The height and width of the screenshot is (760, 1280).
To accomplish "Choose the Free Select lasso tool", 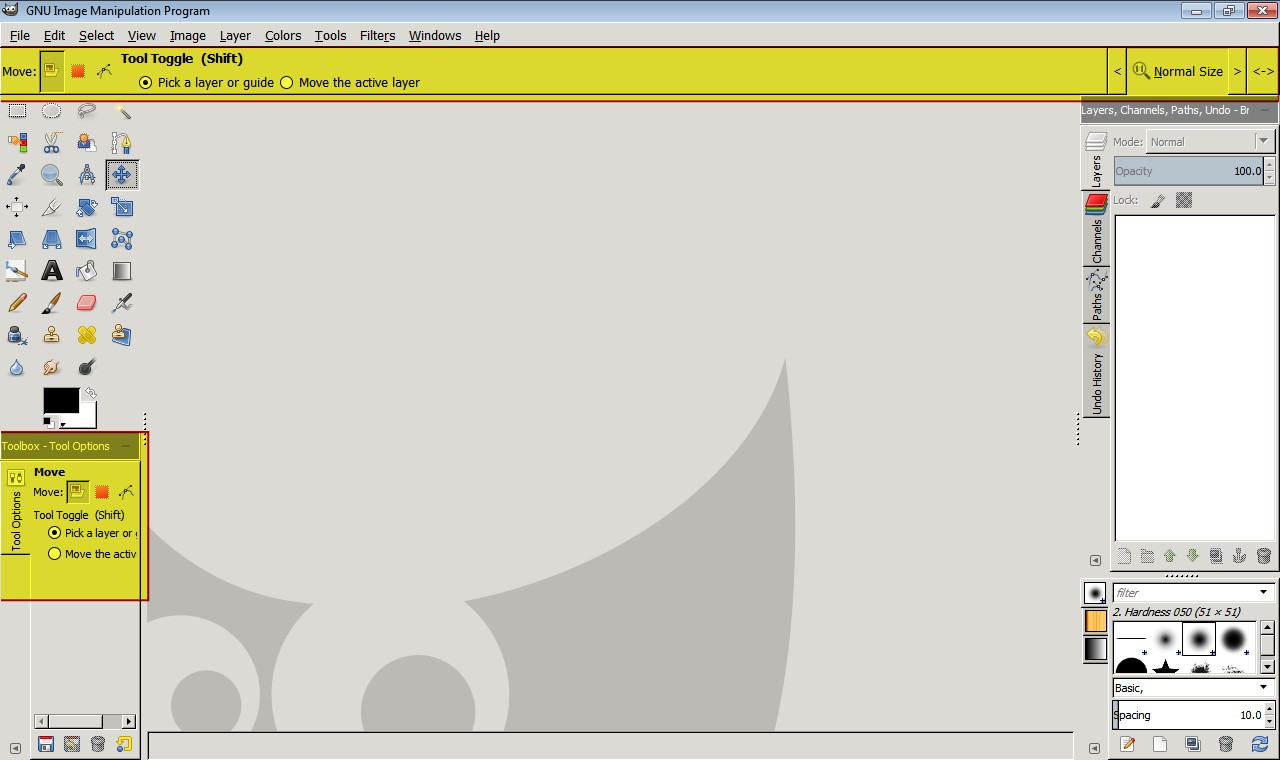I will (87, 111).
